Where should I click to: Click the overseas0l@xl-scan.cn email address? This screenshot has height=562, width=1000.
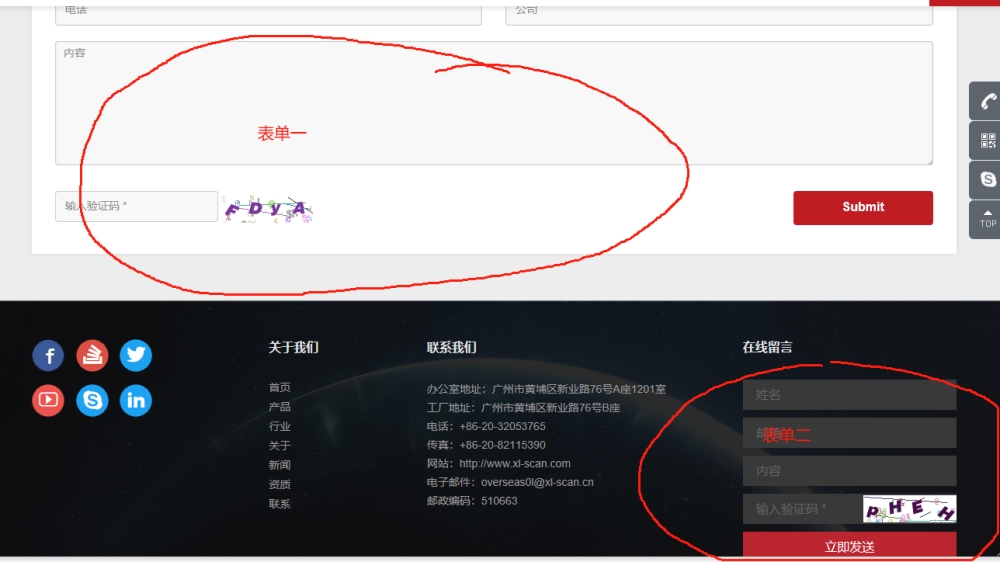[x=537, y=482]
